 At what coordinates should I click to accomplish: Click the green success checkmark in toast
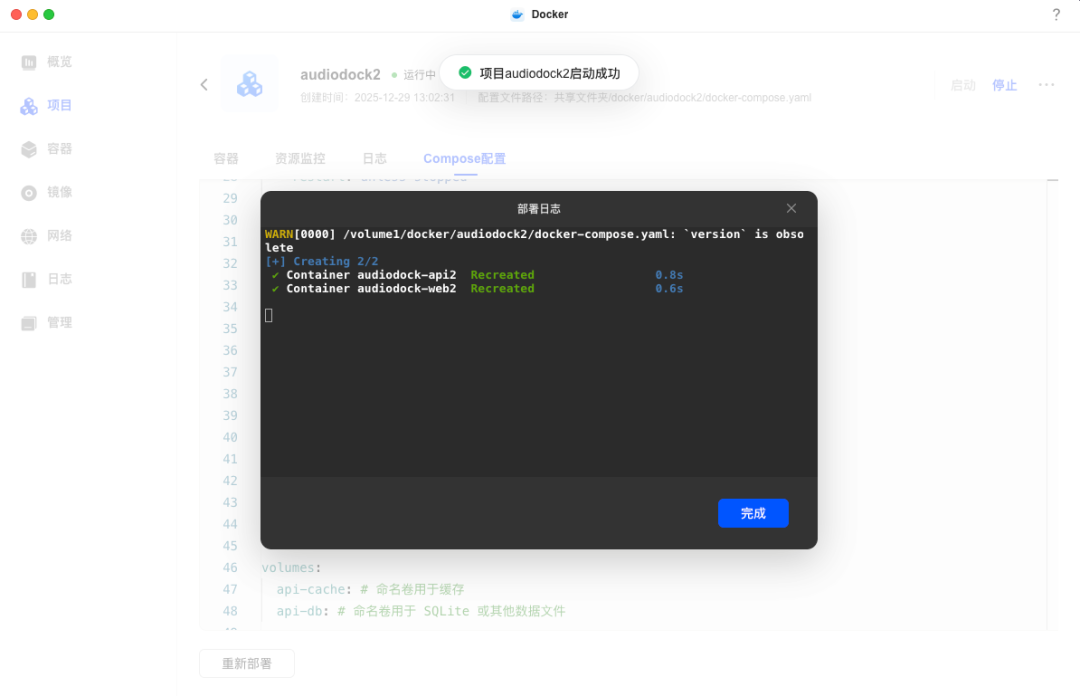pos(465,72)
